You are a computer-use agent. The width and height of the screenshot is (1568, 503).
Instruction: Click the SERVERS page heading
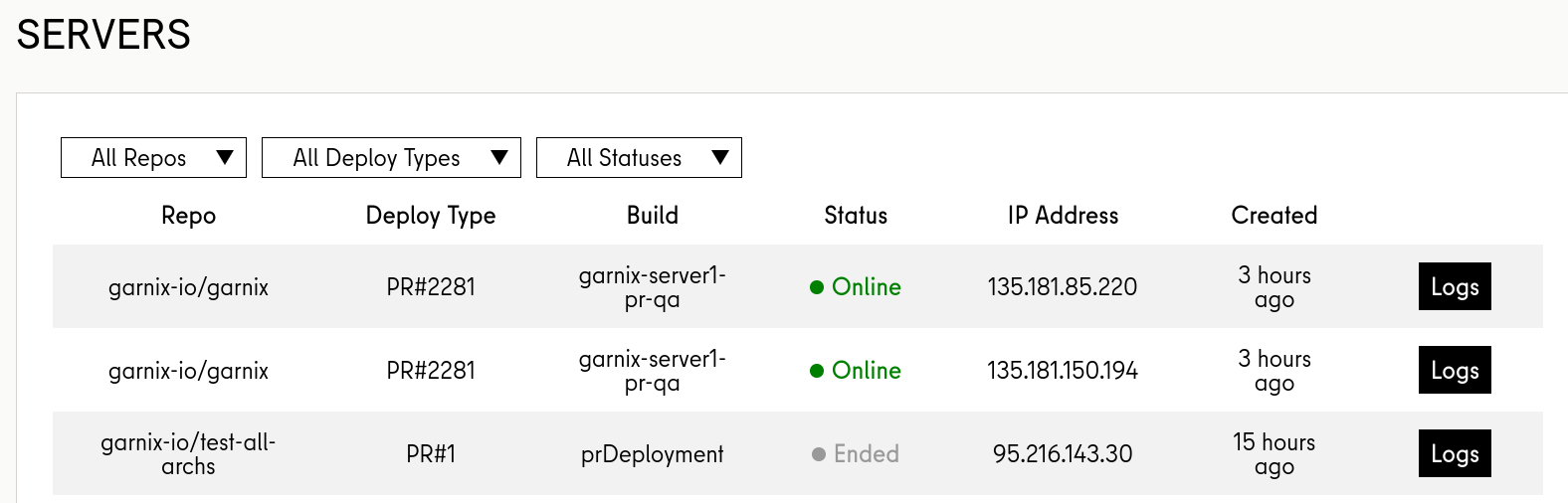[x=103, y=35]
